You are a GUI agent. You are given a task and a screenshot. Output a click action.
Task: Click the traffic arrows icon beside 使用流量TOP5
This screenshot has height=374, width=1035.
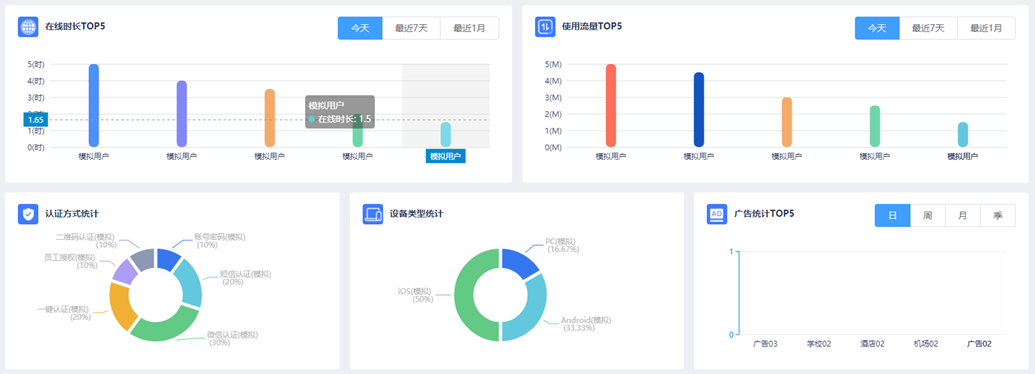pos(545,27)
